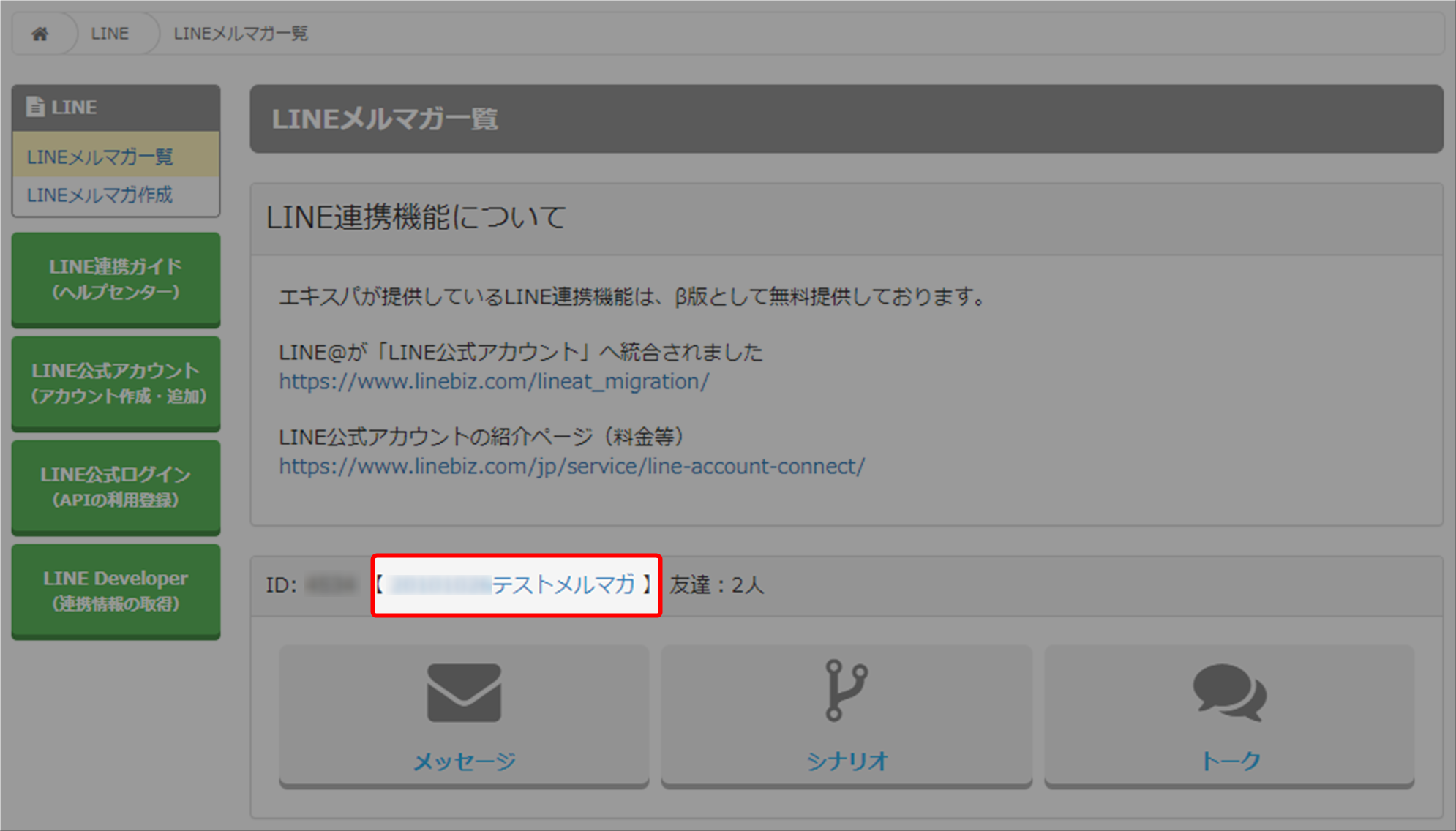Click the envelope icon for メッセージ
The image size is (1456, 831).
[x=464, y=693]
